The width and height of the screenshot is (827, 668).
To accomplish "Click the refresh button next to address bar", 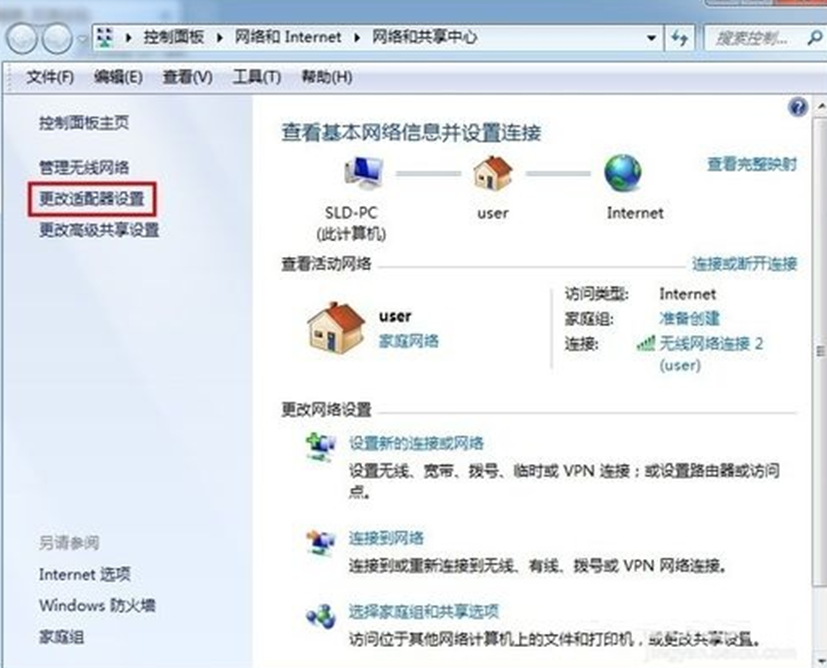I will tap(680, 37).
